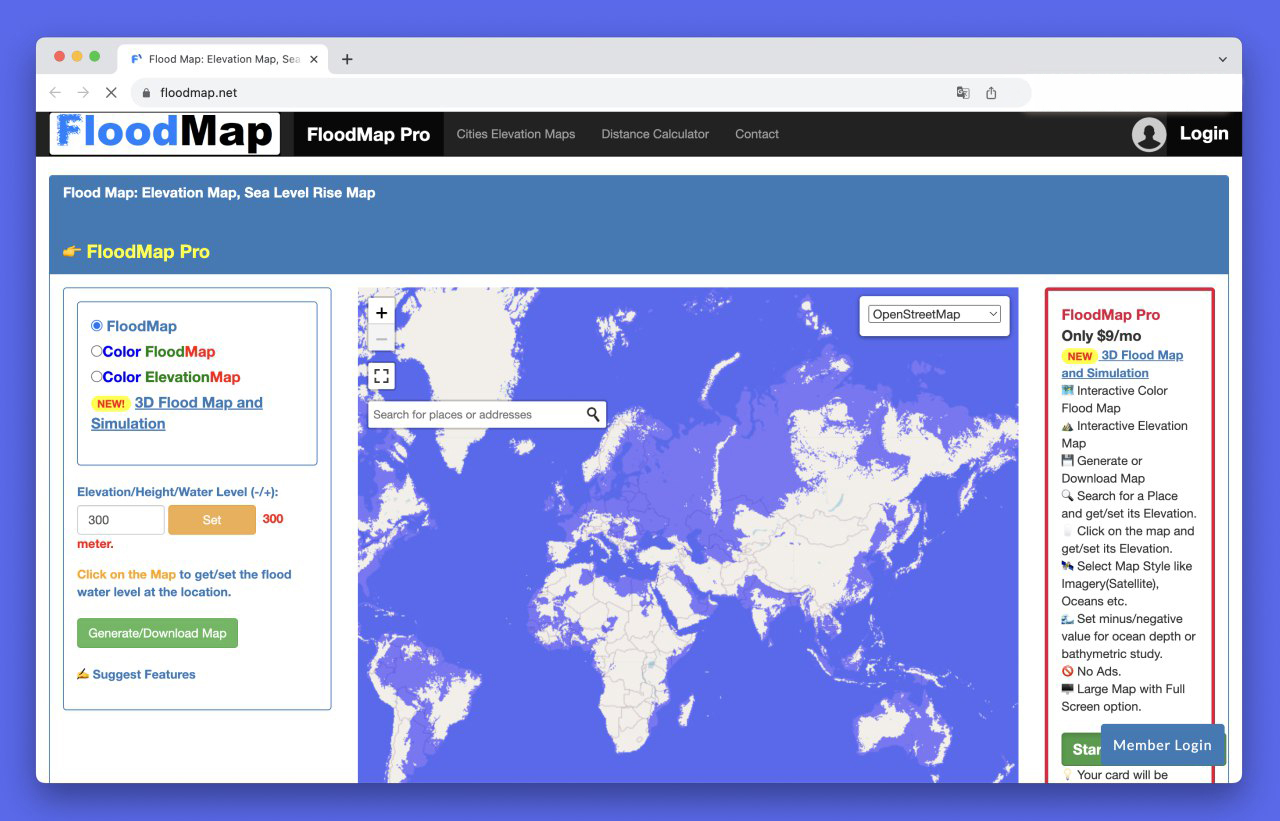Open Cities Elevation Maps menu item
The image size is (1280, 821).
516,134
